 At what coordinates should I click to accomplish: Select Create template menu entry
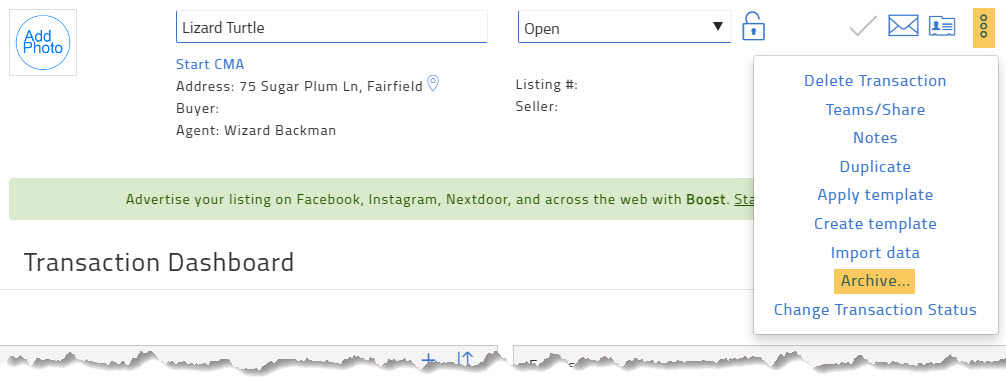pyautogui.click(x=875, y=224)
